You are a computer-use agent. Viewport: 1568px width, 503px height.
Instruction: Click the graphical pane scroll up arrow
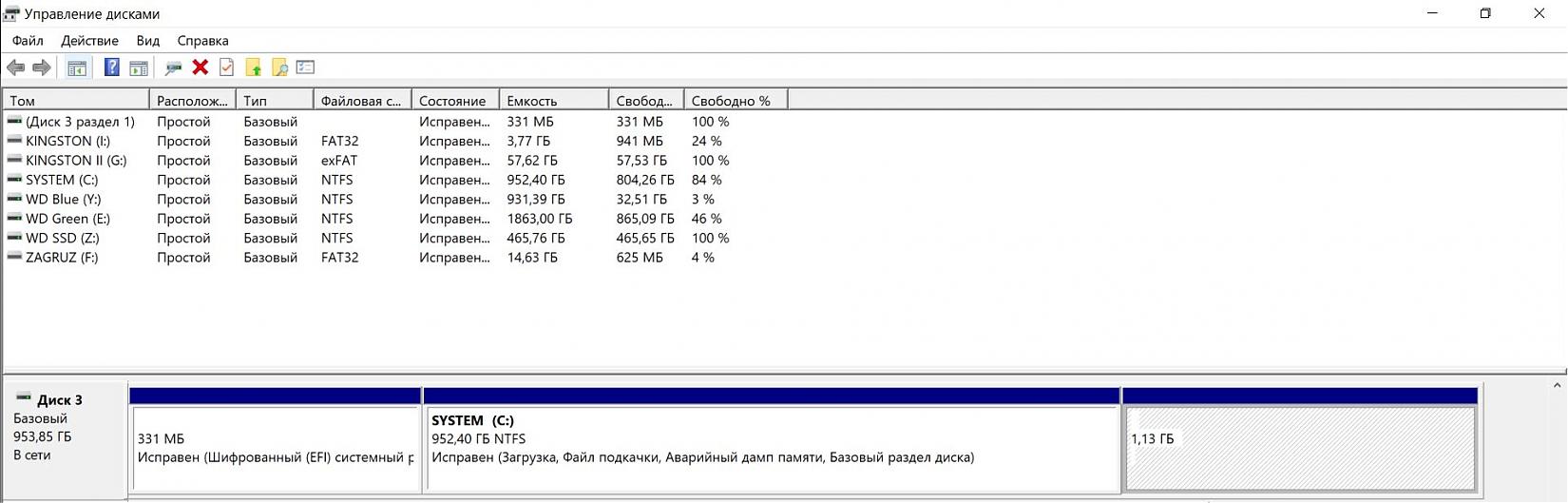pyautogui.click(x=1557, y=385)
